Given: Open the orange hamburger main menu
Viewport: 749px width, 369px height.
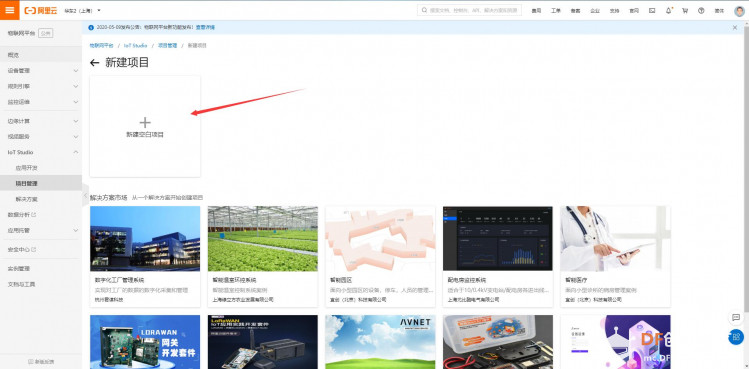Looking at the screenshot, I should pos(10,10).
